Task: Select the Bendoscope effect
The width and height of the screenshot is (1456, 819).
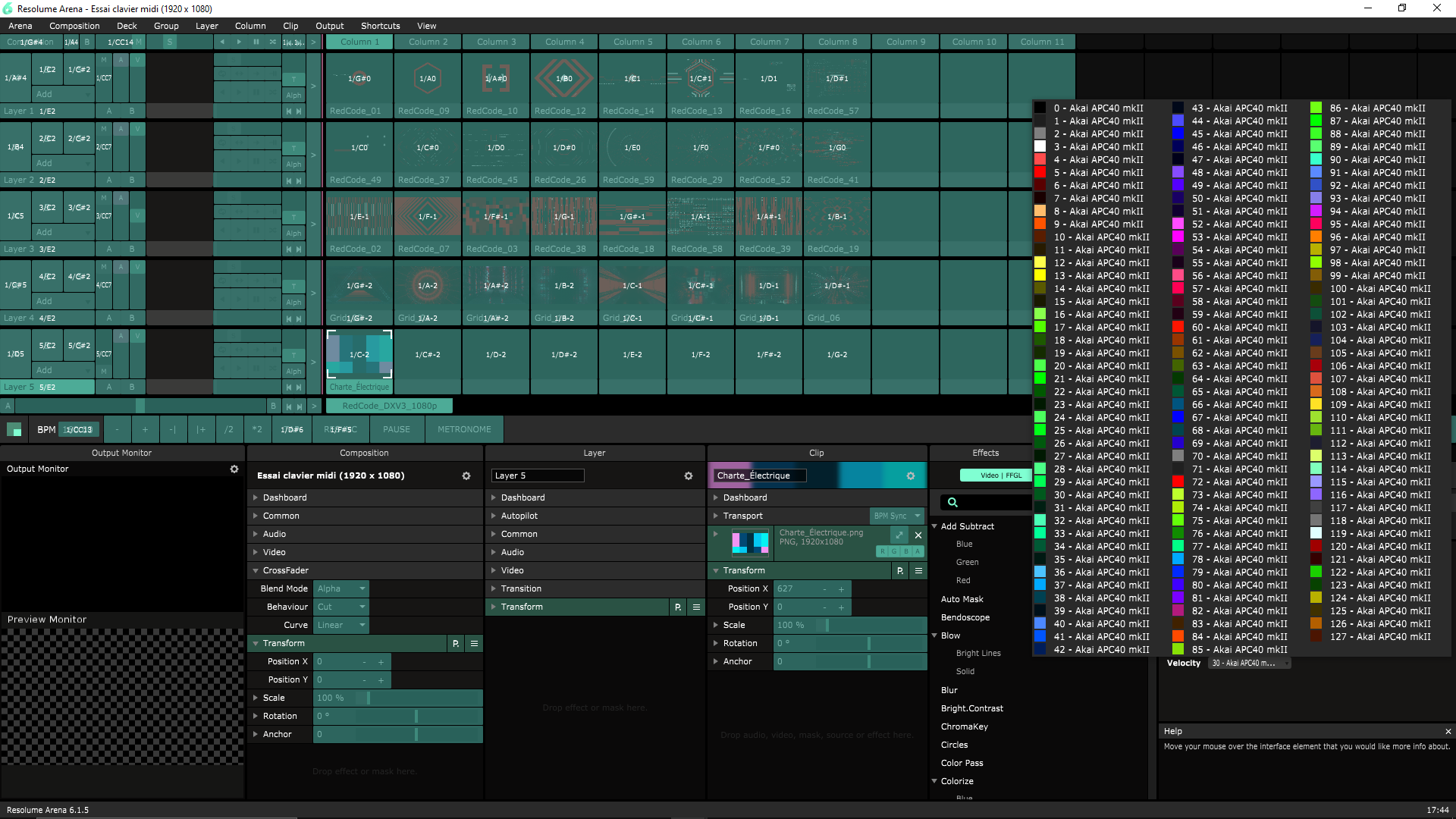Action: [x=965, y=618]
